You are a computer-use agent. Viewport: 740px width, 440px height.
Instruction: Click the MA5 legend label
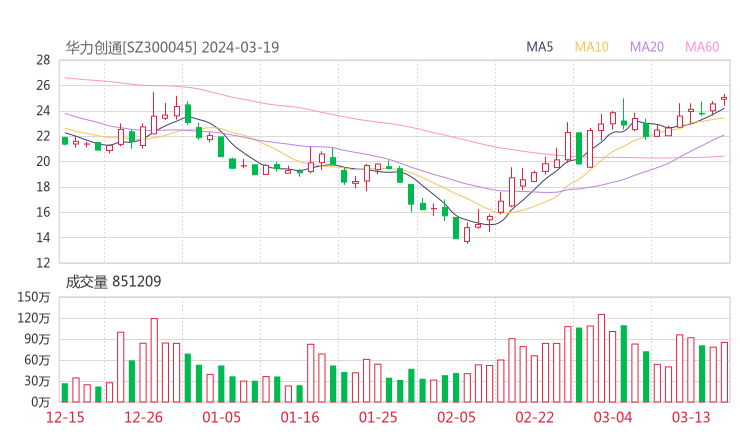539,47
